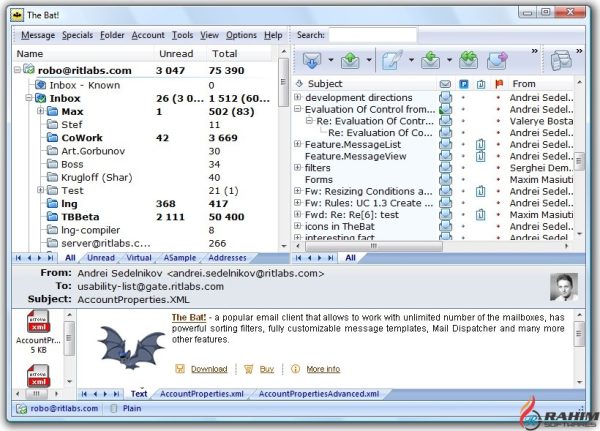600x431 pixels.
Task: Click the Create New Message pencil icon
Action: click(392, 60)
